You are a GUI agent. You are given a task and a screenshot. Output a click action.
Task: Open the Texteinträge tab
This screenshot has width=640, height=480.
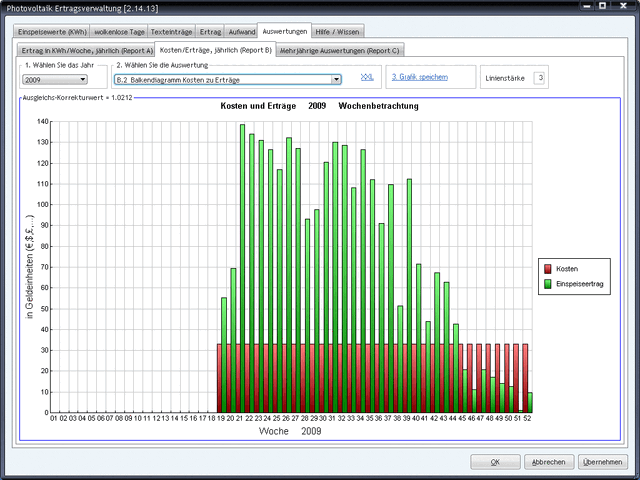pos(171,31)
